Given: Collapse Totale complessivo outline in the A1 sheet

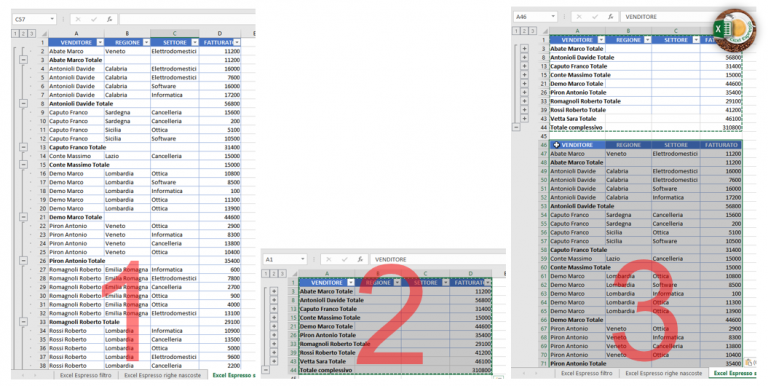Looking at the screenshot, I should [265, 370].
